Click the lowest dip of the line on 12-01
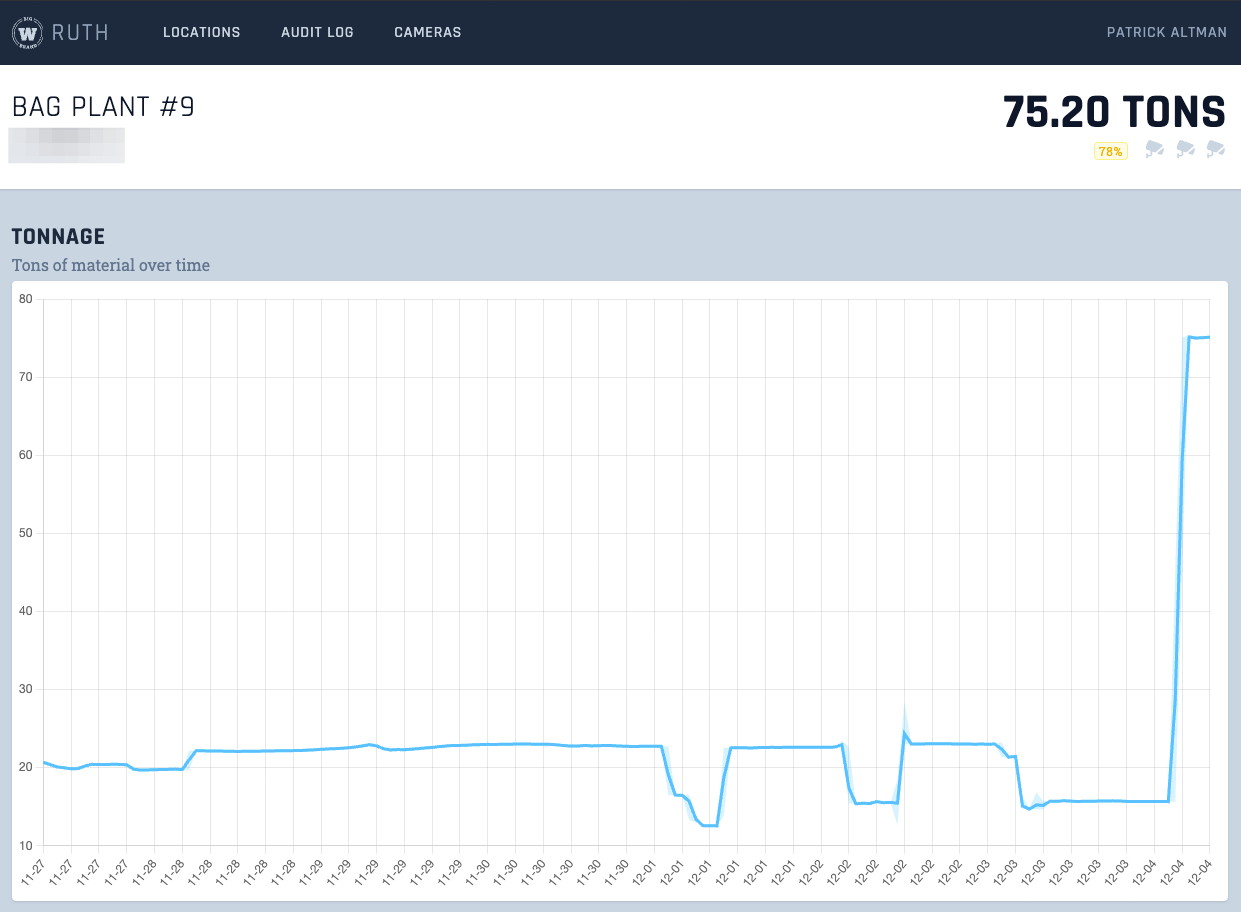 point(709,825)
